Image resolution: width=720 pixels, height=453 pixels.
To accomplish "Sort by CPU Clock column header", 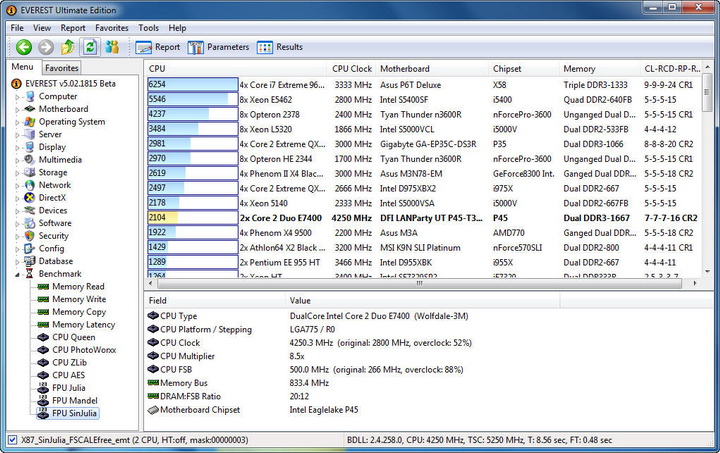I will (352, 69).
